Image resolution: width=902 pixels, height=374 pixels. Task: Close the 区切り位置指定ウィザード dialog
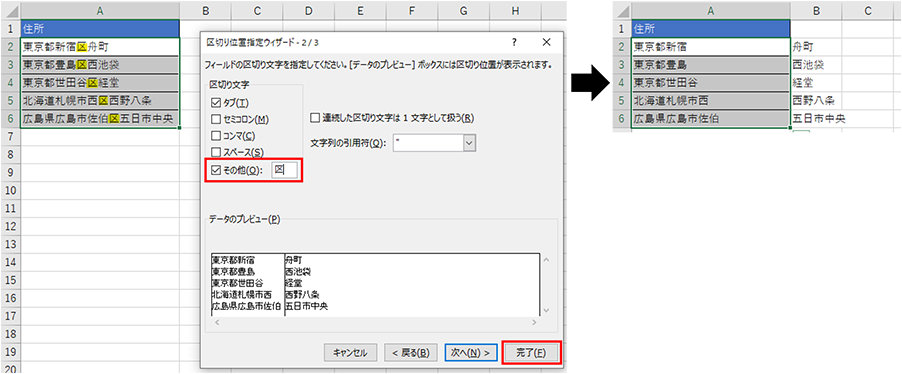546,42
